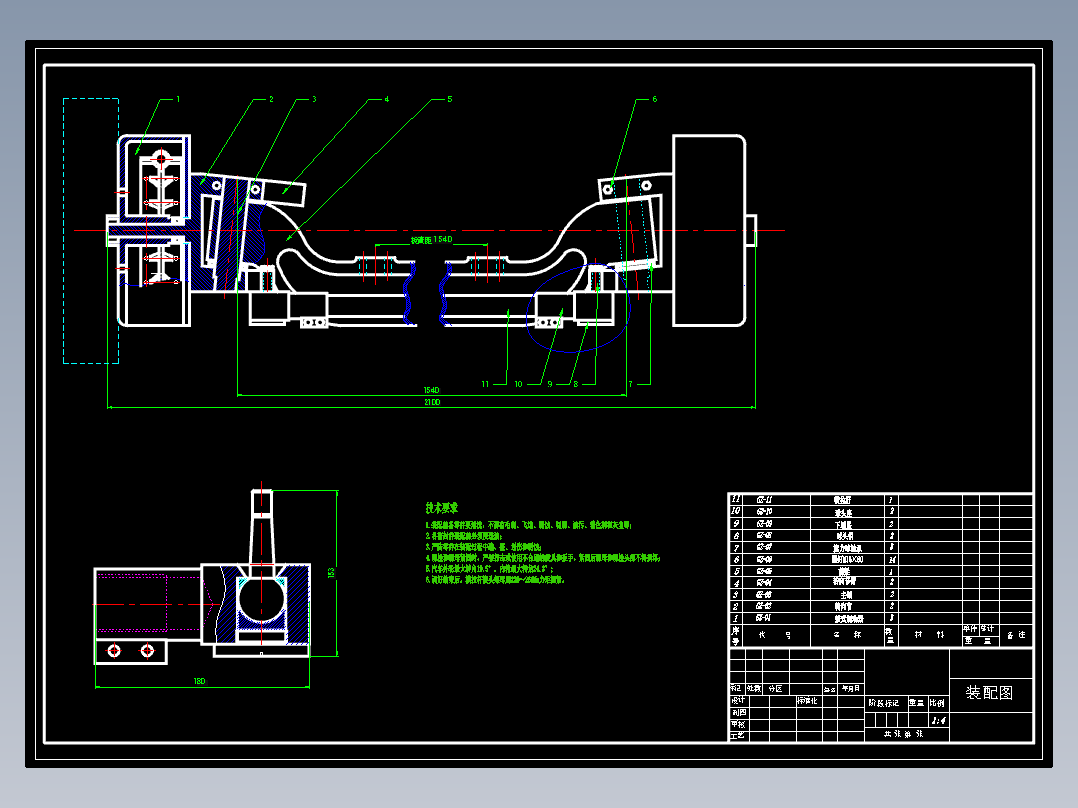Click the vertical 153 dimension of detail view
Viewport: 1078px width, 808px height.
331,572
